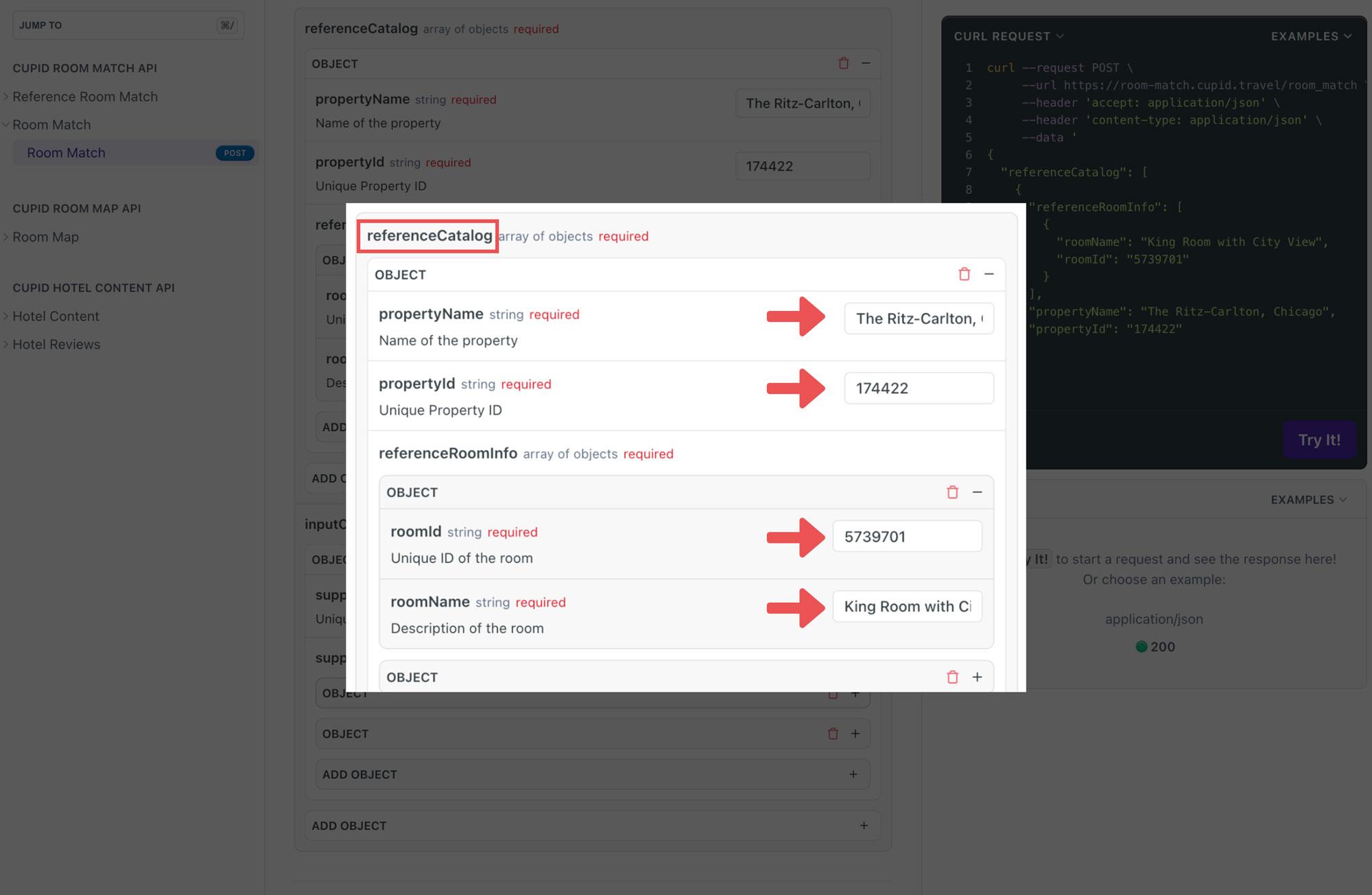Expand the collapsed OBJECT with the plus icon in overlay
Image resolution: width=1372 pixels, height=895 pixels.
[977, 677]
